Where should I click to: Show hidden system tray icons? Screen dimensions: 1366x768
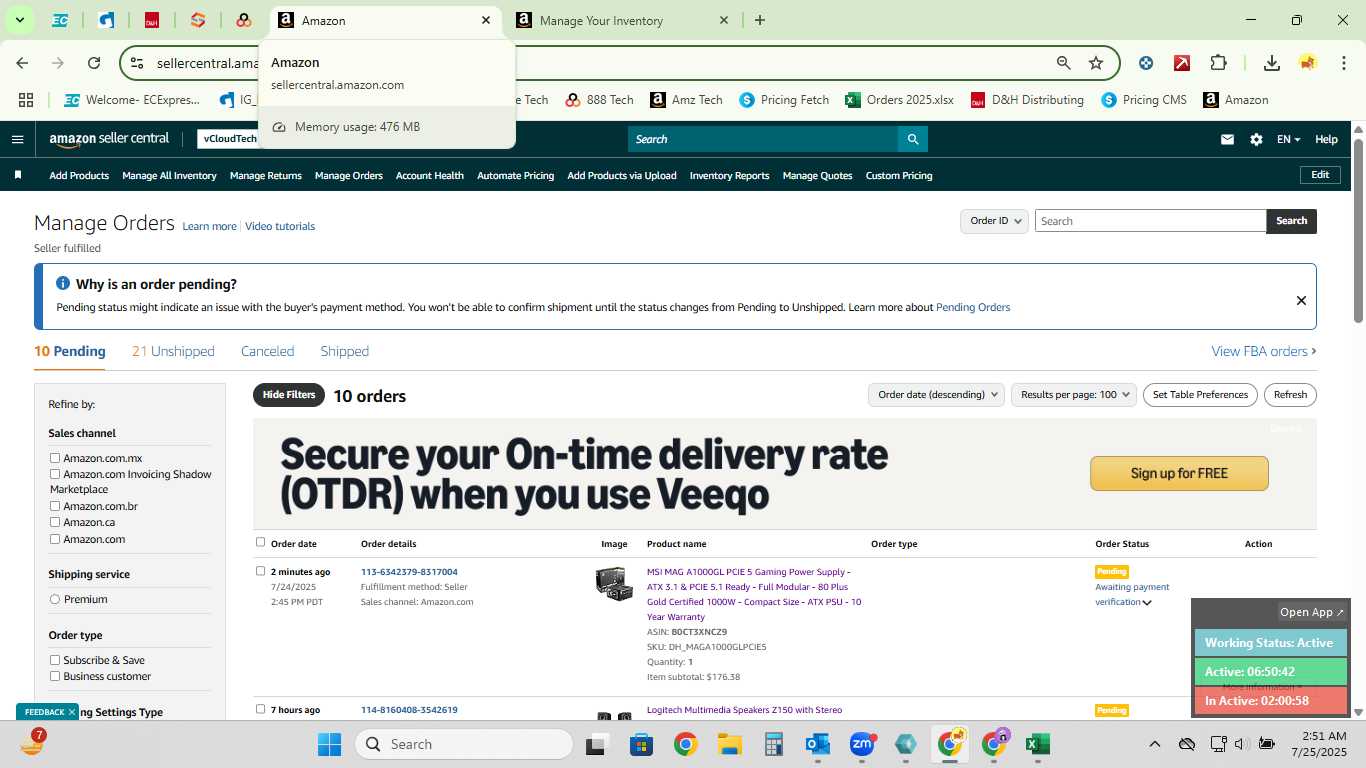(1155, 744)
